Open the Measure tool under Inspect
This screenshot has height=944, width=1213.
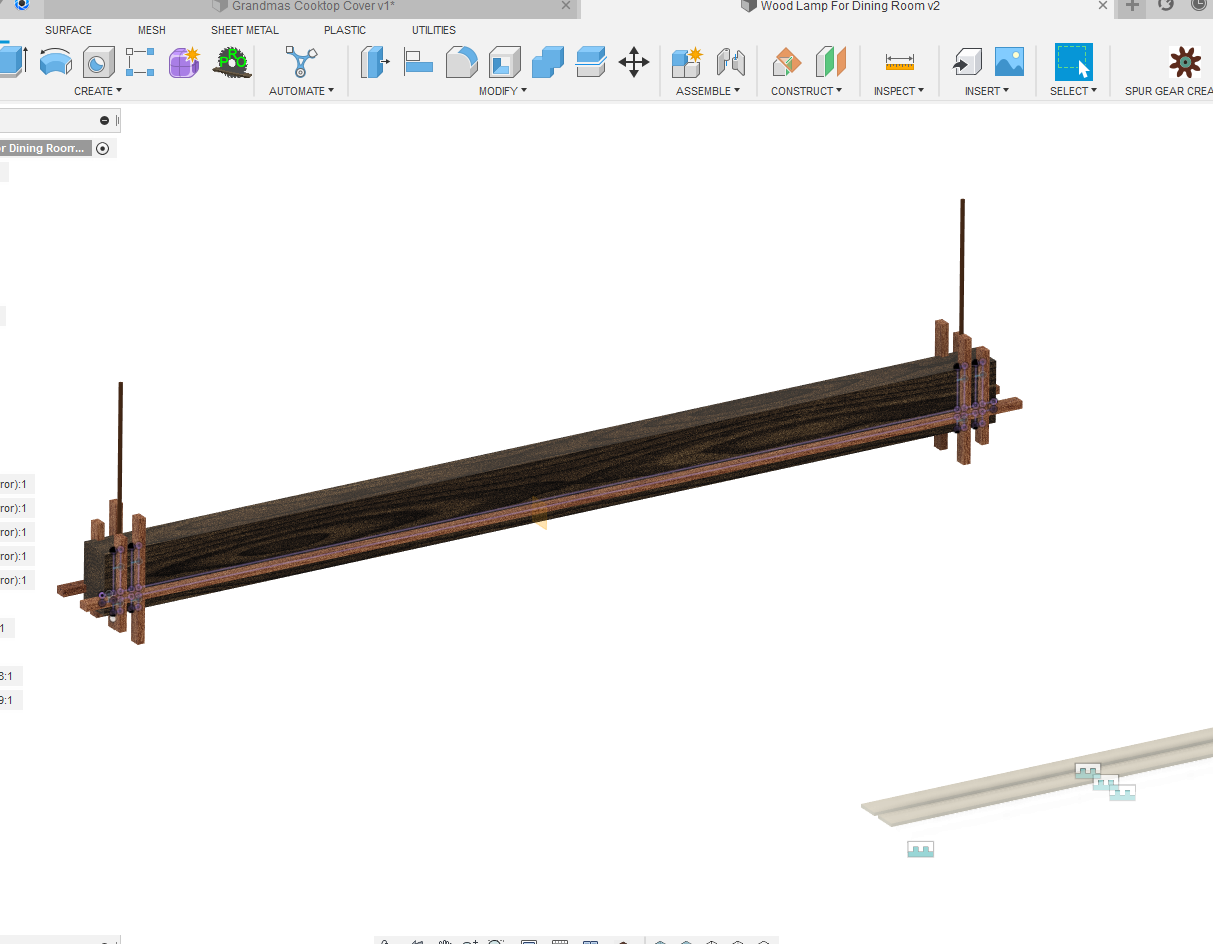(x=899, y=62)
